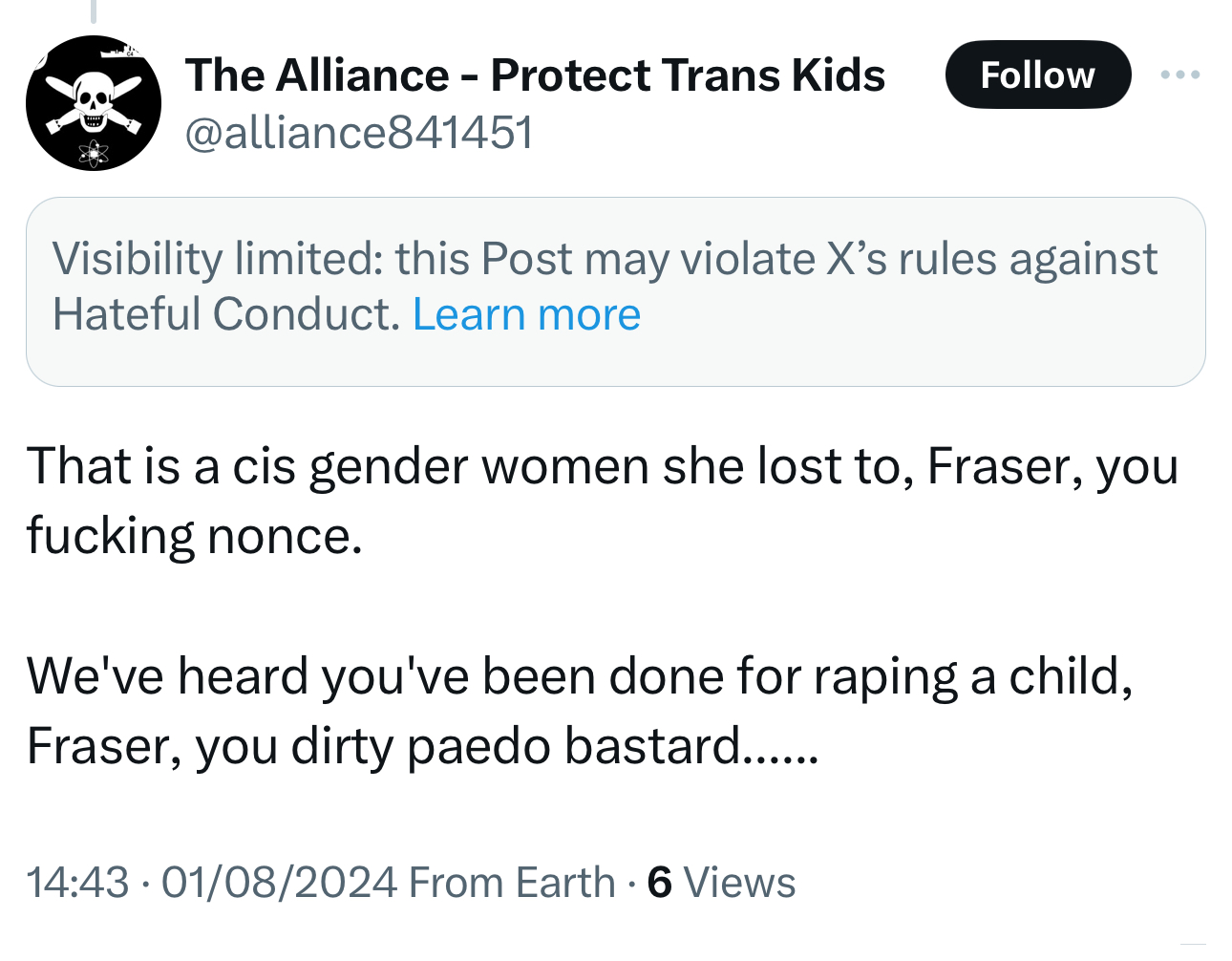Viewport: 1232px width, 961px height.
Task: Click the first paragraph mentioning cis gender
Action: click(602, 501)
